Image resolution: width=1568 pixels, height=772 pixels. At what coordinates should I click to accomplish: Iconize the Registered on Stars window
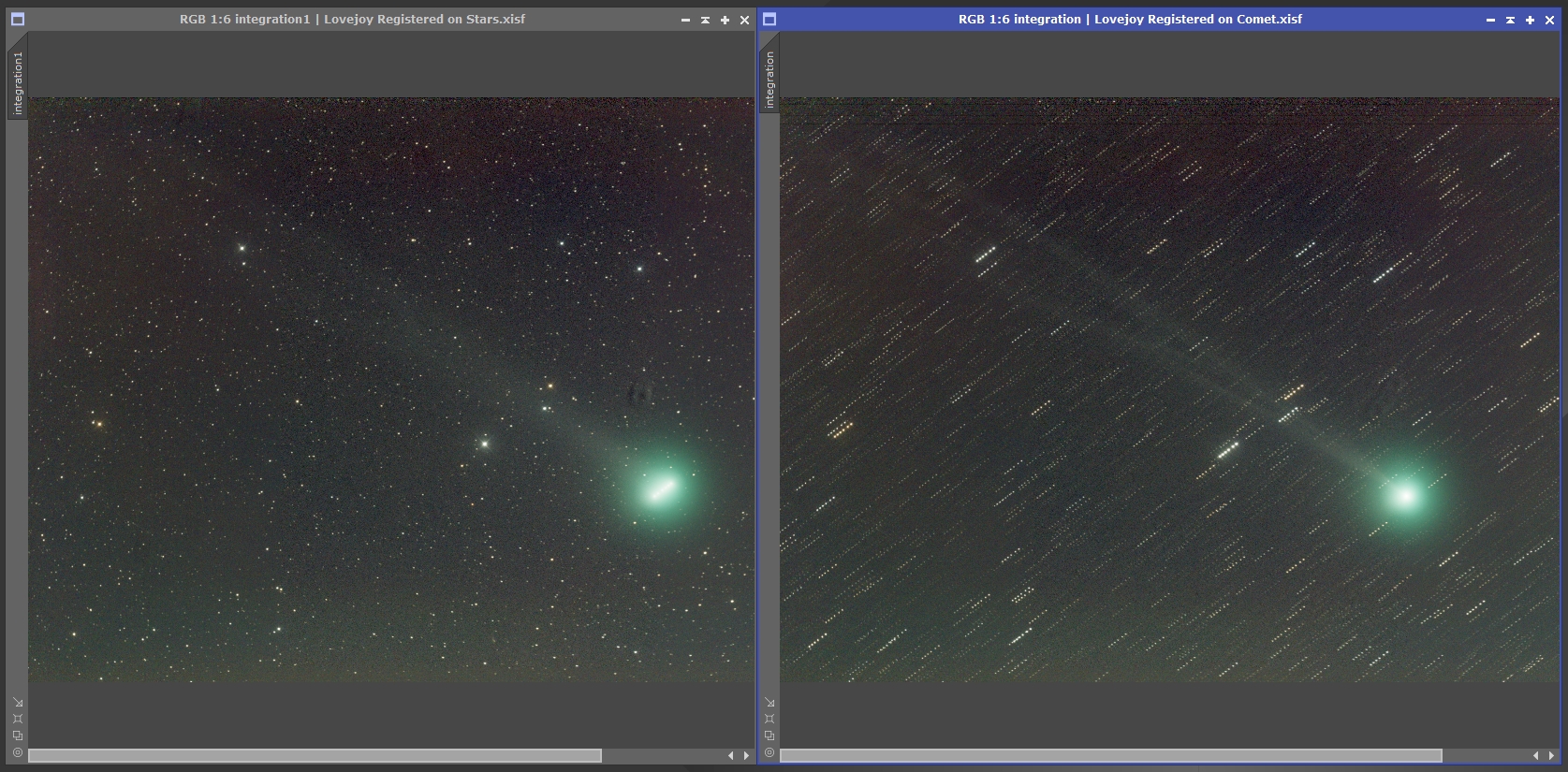(685, 20)
